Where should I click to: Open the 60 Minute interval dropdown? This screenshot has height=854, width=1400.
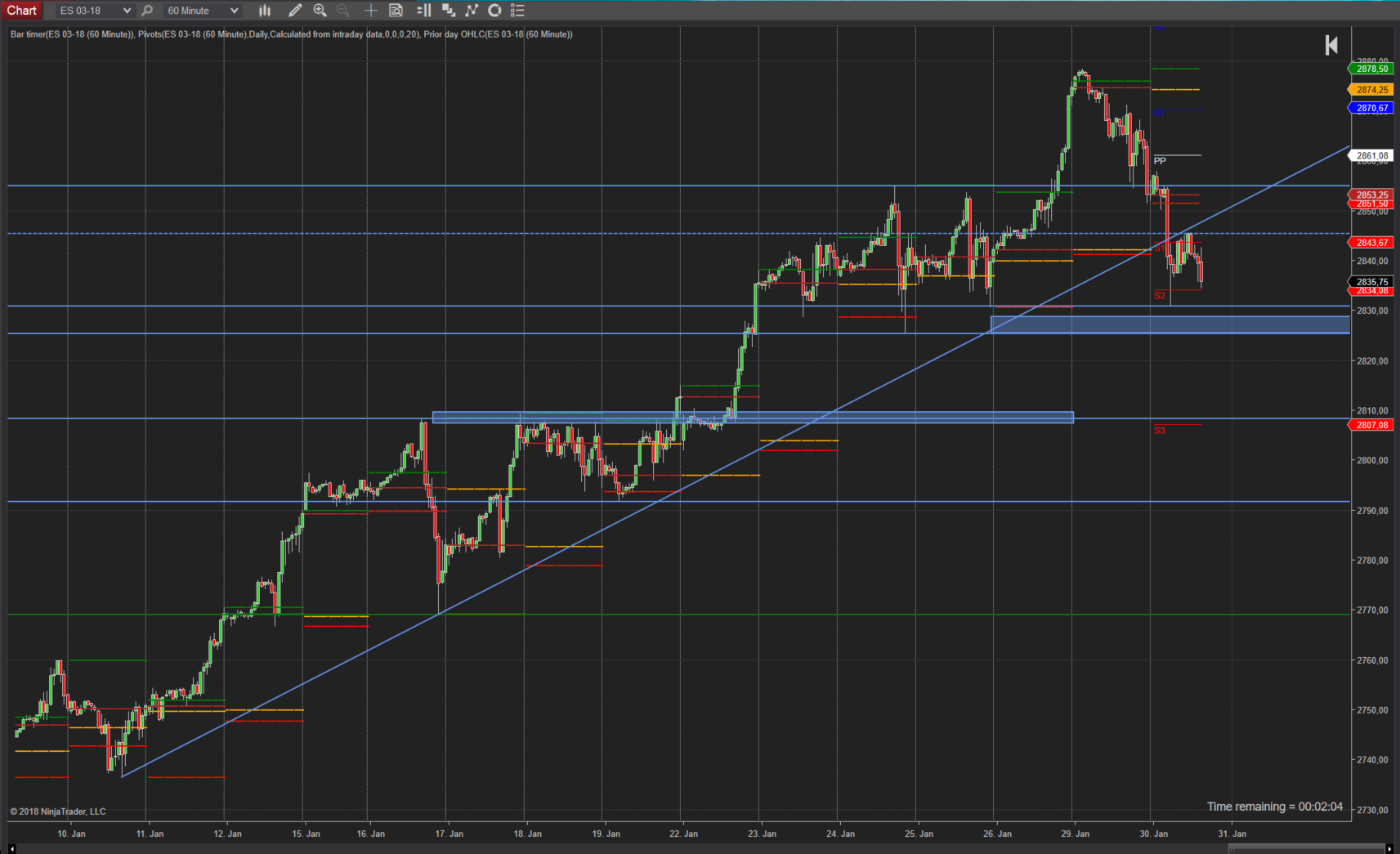203,11
